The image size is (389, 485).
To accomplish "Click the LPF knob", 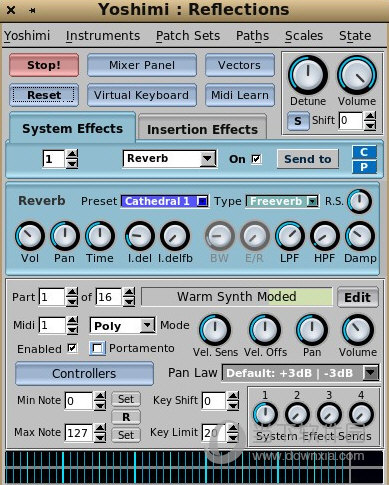I will (x=290, y=236).
